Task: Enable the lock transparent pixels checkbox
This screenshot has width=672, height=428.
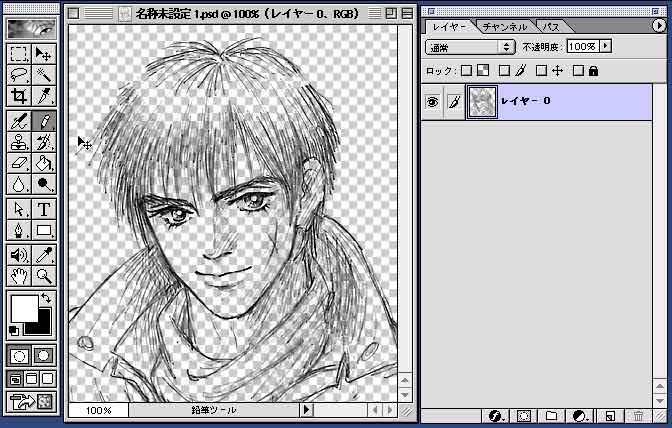Action: pyautogui.click(x=465, y=71)
